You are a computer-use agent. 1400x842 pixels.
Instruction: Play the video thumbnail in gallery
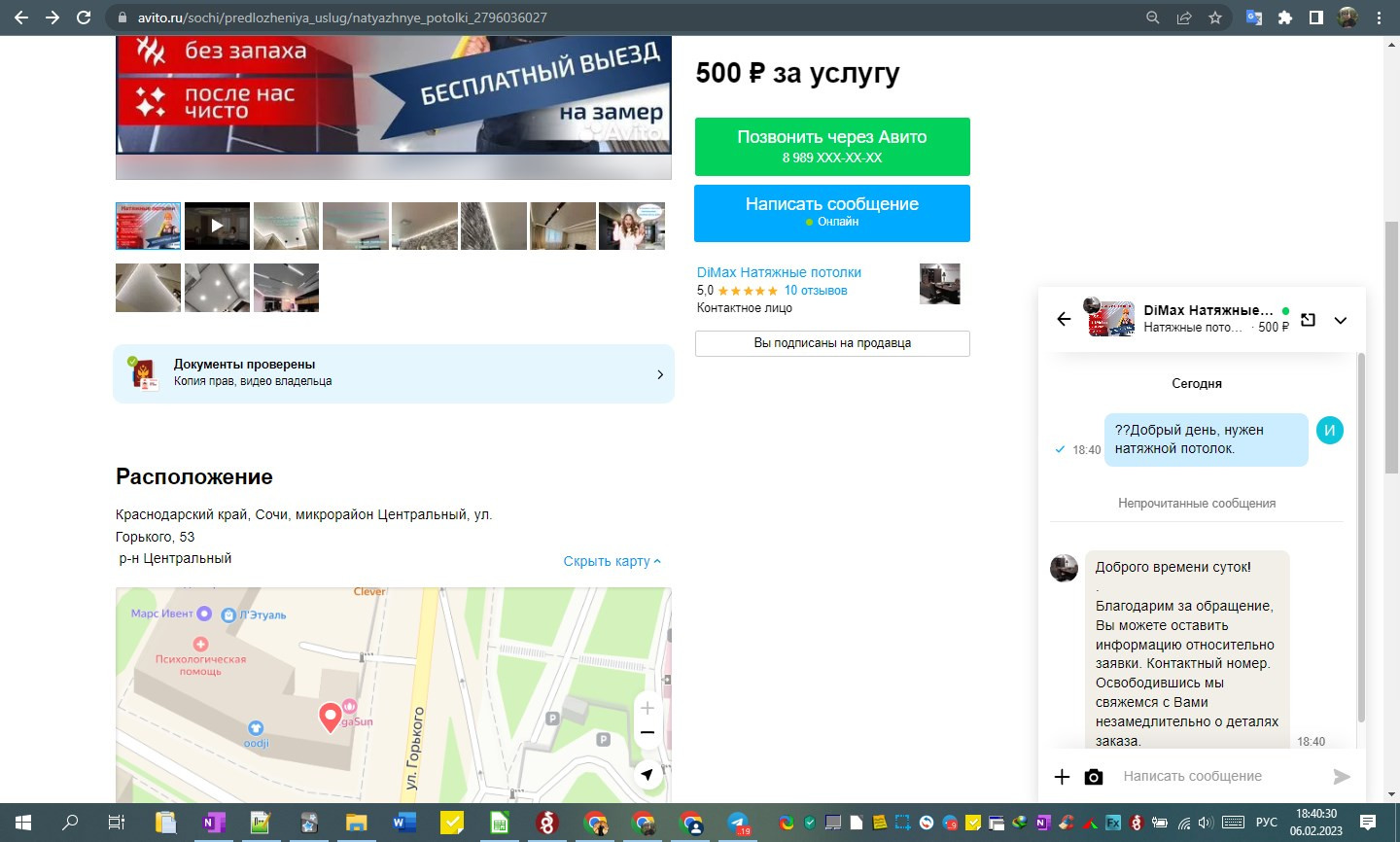click(217, 226)
